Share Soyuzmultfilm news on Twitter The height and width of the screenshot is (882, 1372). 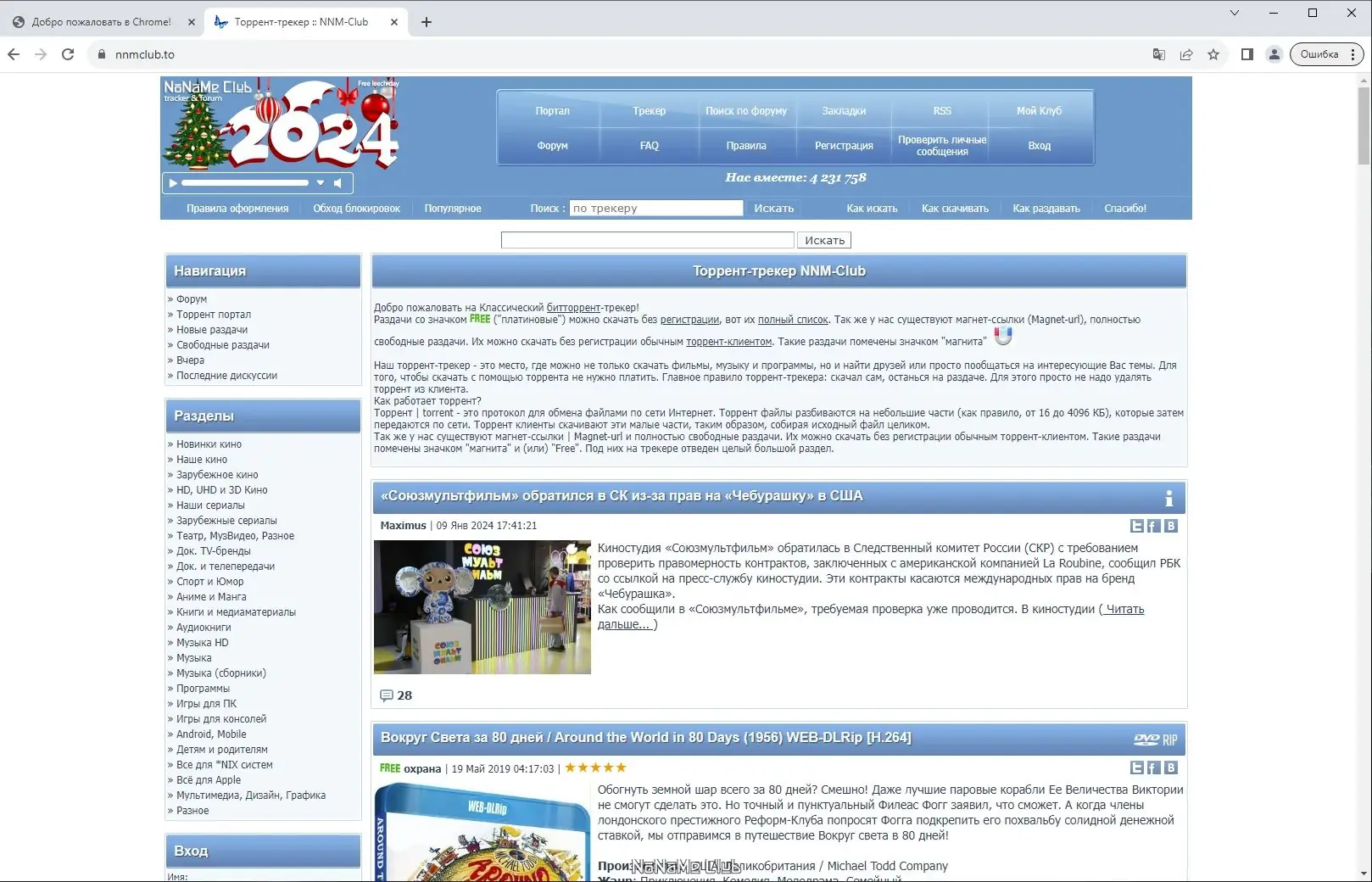[x=1137, y=526]
